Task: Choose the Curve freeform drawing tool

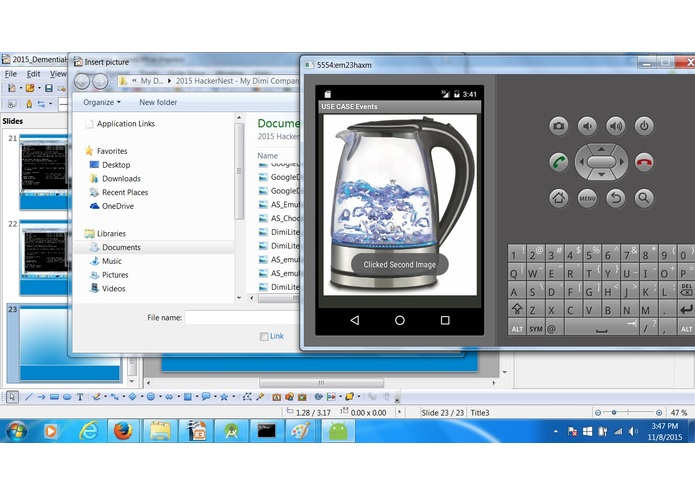Action: [96, 397]
